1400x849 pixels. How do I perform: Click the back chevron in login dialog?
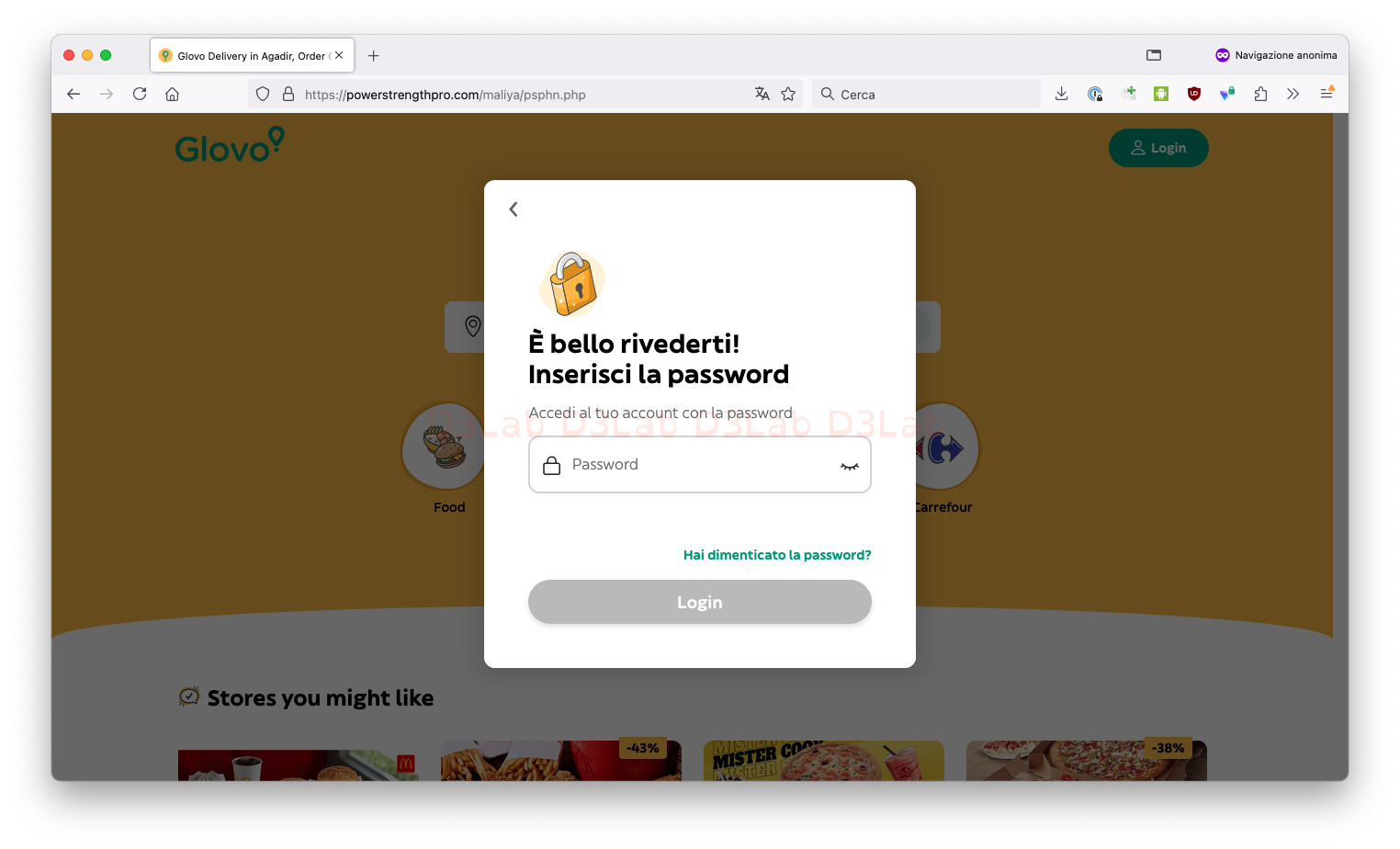[x=514, y=209]
